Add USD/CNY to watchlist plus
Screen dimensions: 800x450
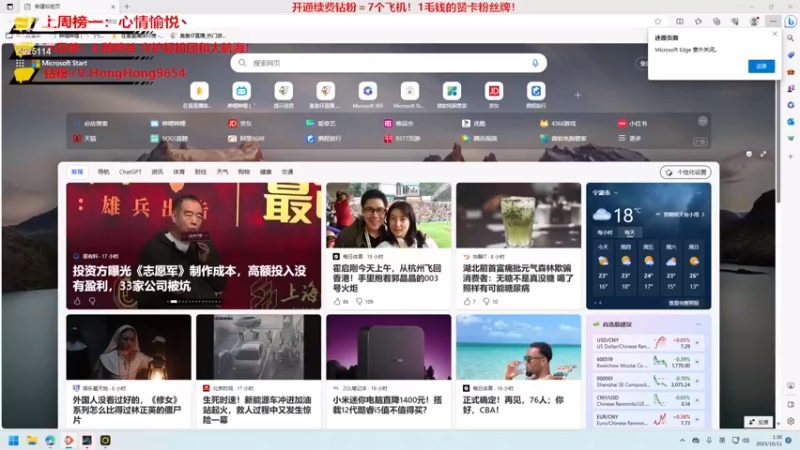coord(697,343)
